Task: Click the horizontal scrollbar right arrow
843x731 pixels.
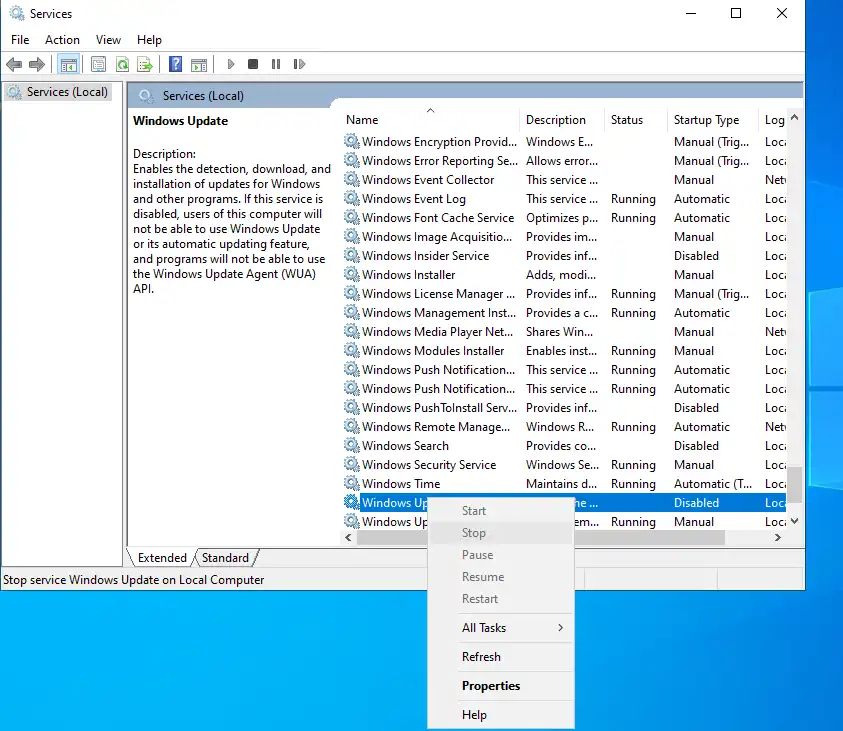Action: click(x=777, y=538)
